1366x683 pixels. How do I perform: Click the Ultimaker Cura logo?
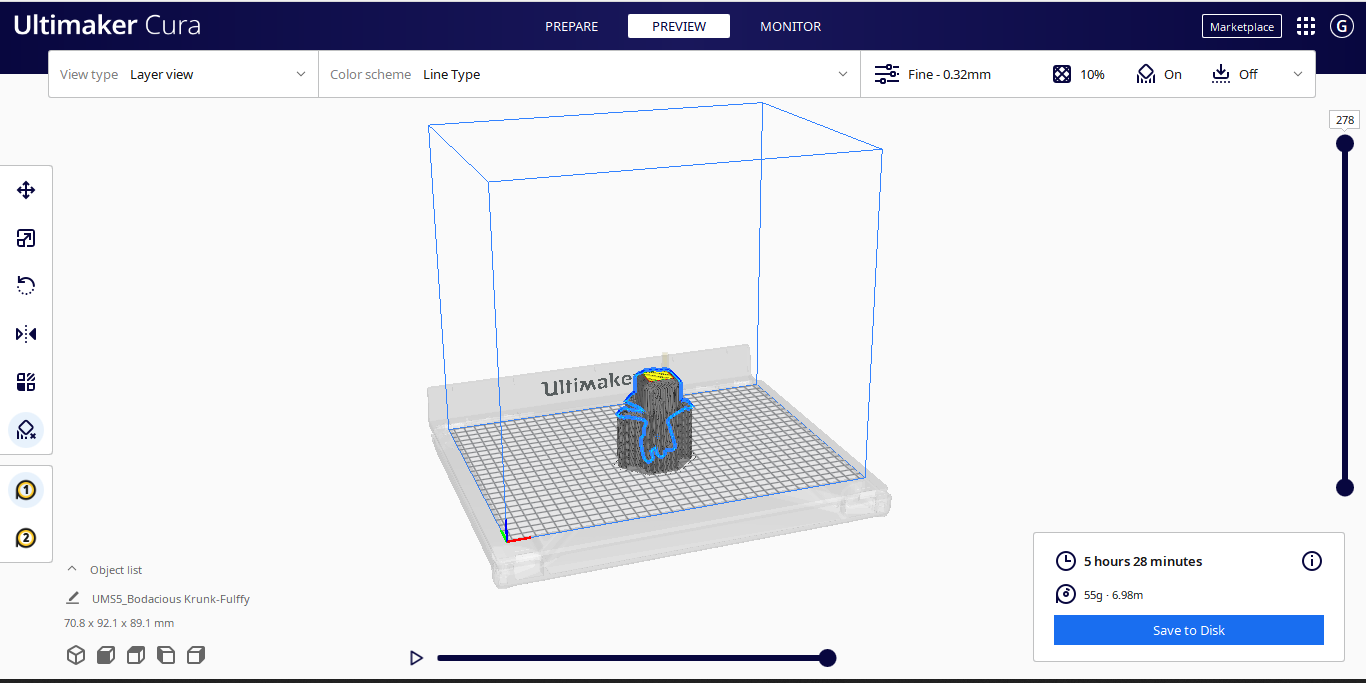[107, 26]
